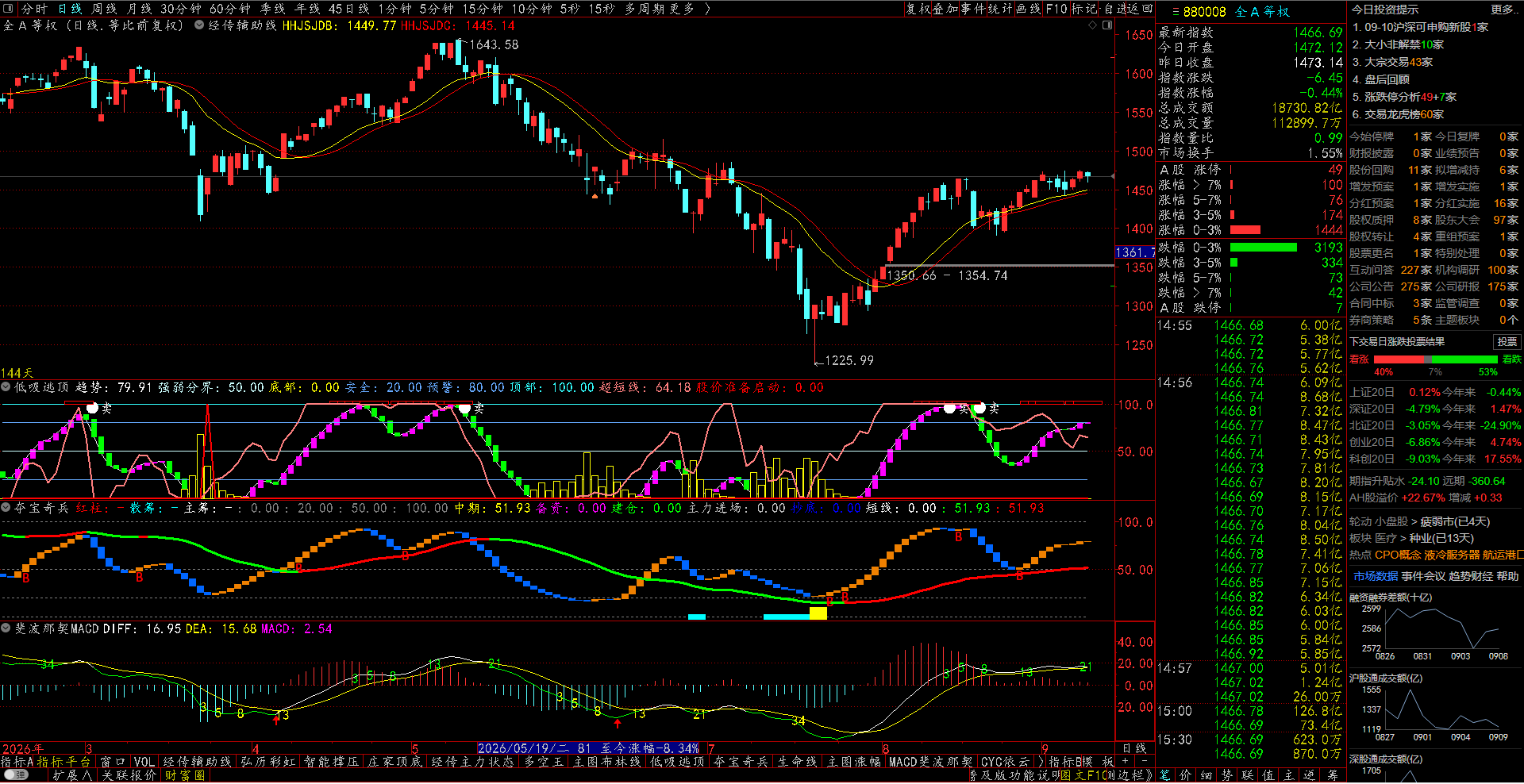1524x784 pixels.
Task: Click the 投票 vote button
Action: point(1507,342)
